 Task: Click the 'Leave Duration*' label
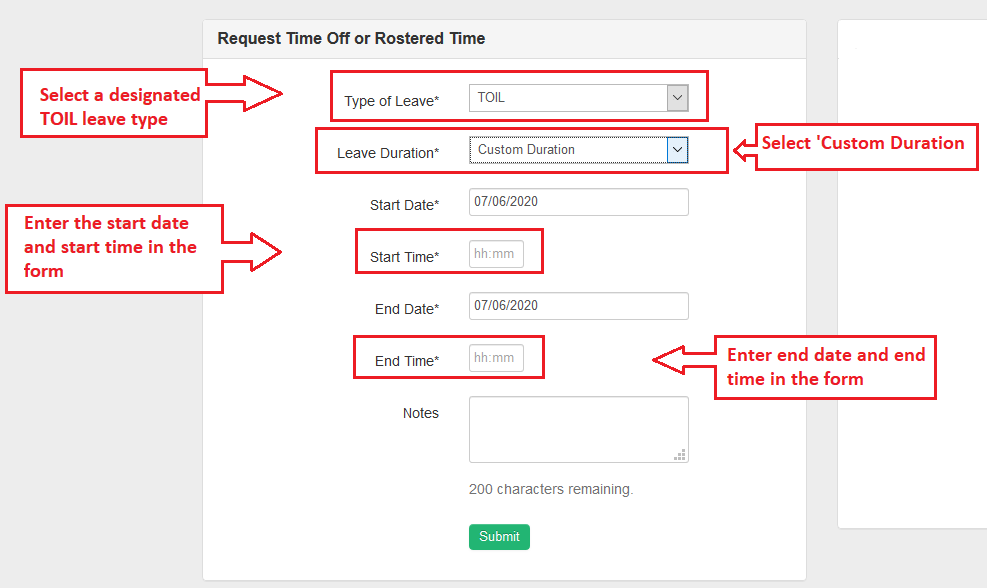[387, 153]
